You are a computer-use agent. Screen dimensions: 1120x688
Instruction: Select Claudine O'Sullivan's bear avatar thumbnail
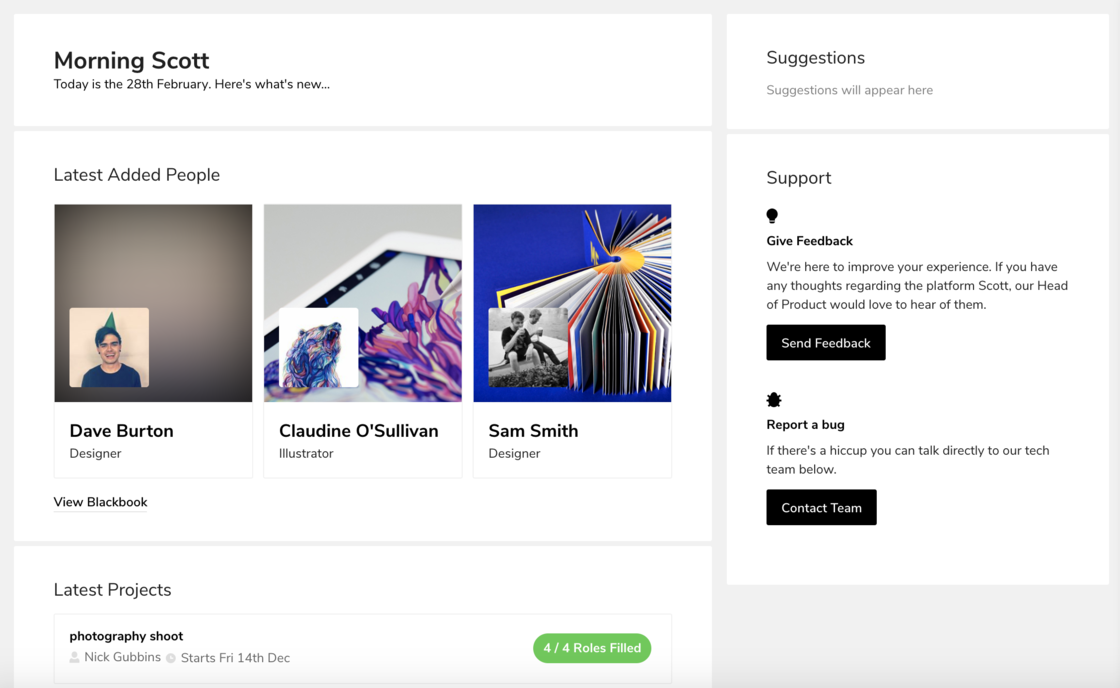click(318, 347)
